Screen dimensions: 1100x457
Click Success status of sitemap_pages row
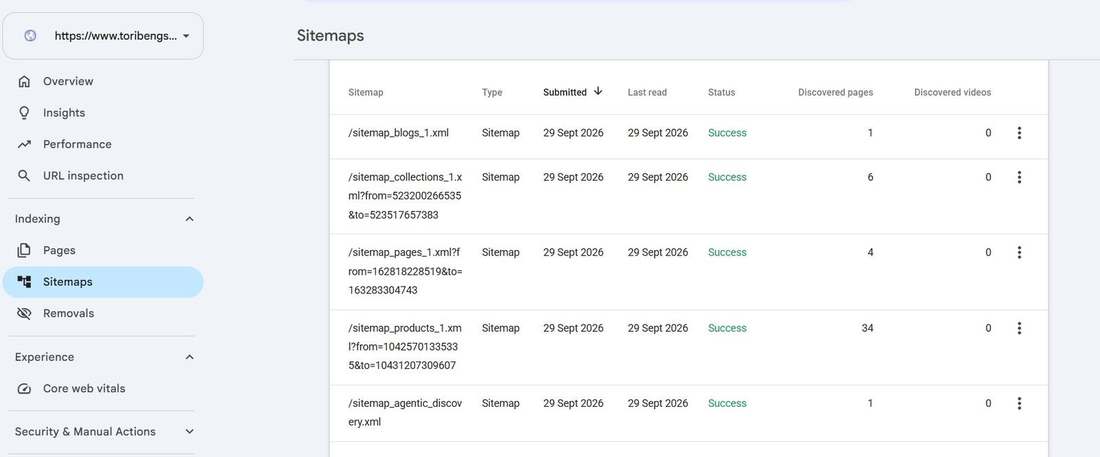727,253
